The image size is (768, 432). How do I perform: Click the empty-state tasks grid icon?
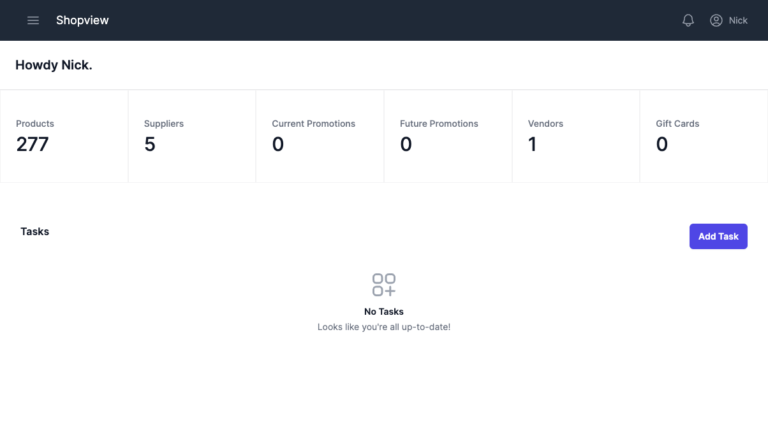pos(384,284)
